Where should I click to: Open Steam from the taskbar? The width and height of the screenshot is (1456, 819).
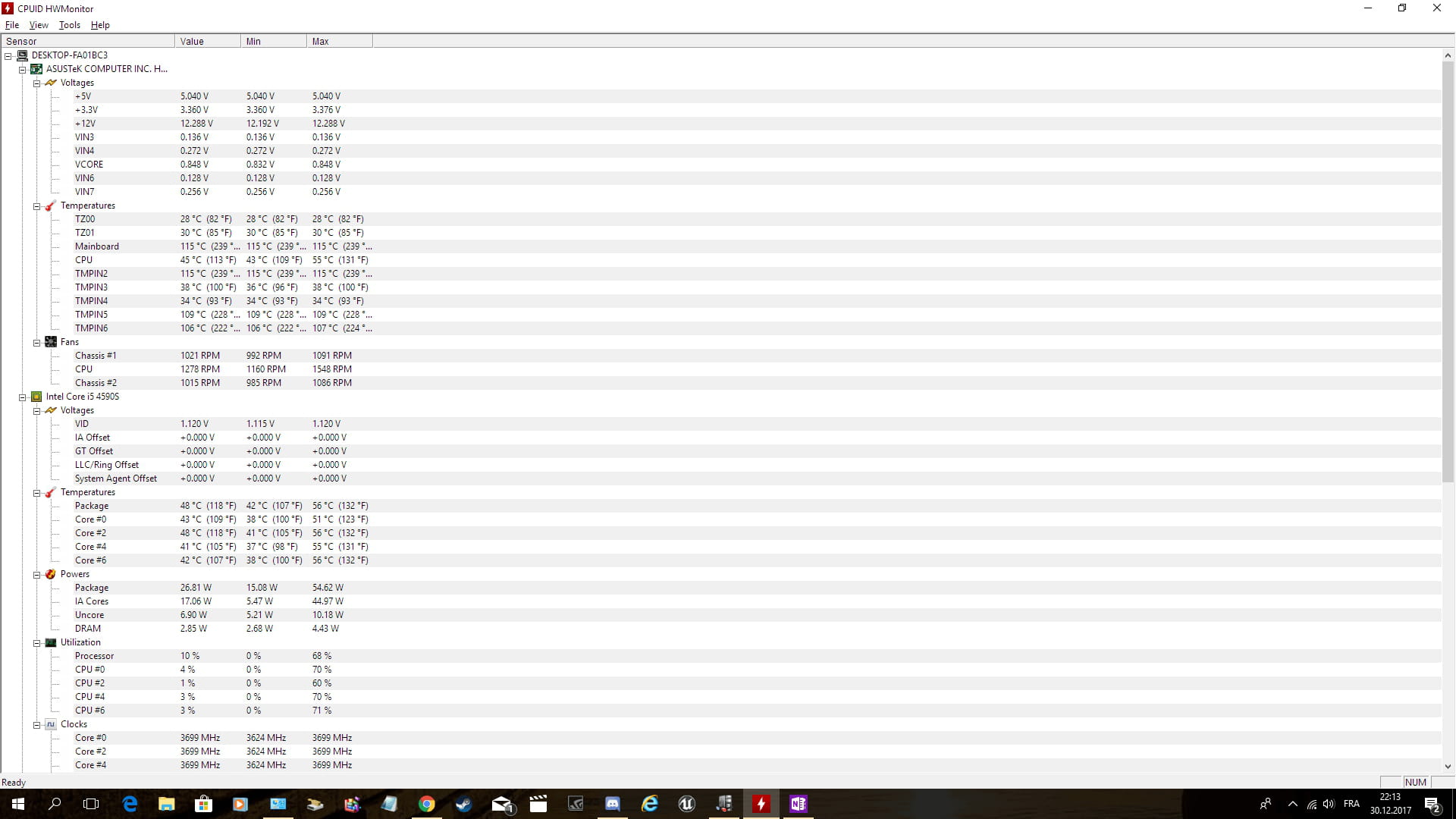tap(463, 804)
